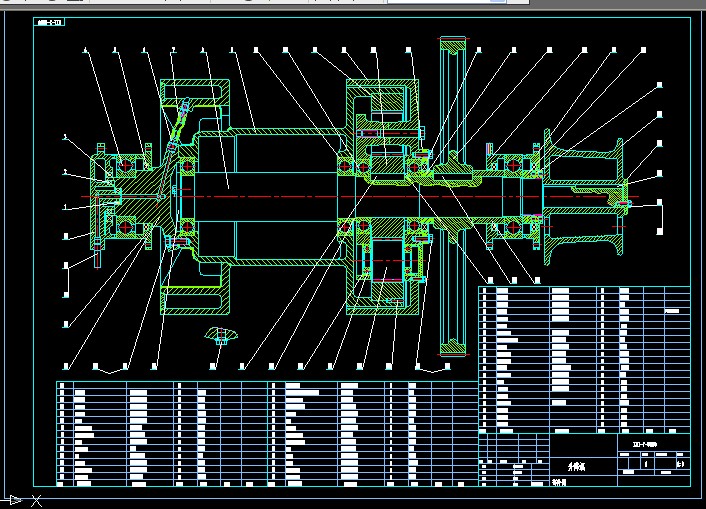
Task: Click the right-side parts list table
Action: 585,360
